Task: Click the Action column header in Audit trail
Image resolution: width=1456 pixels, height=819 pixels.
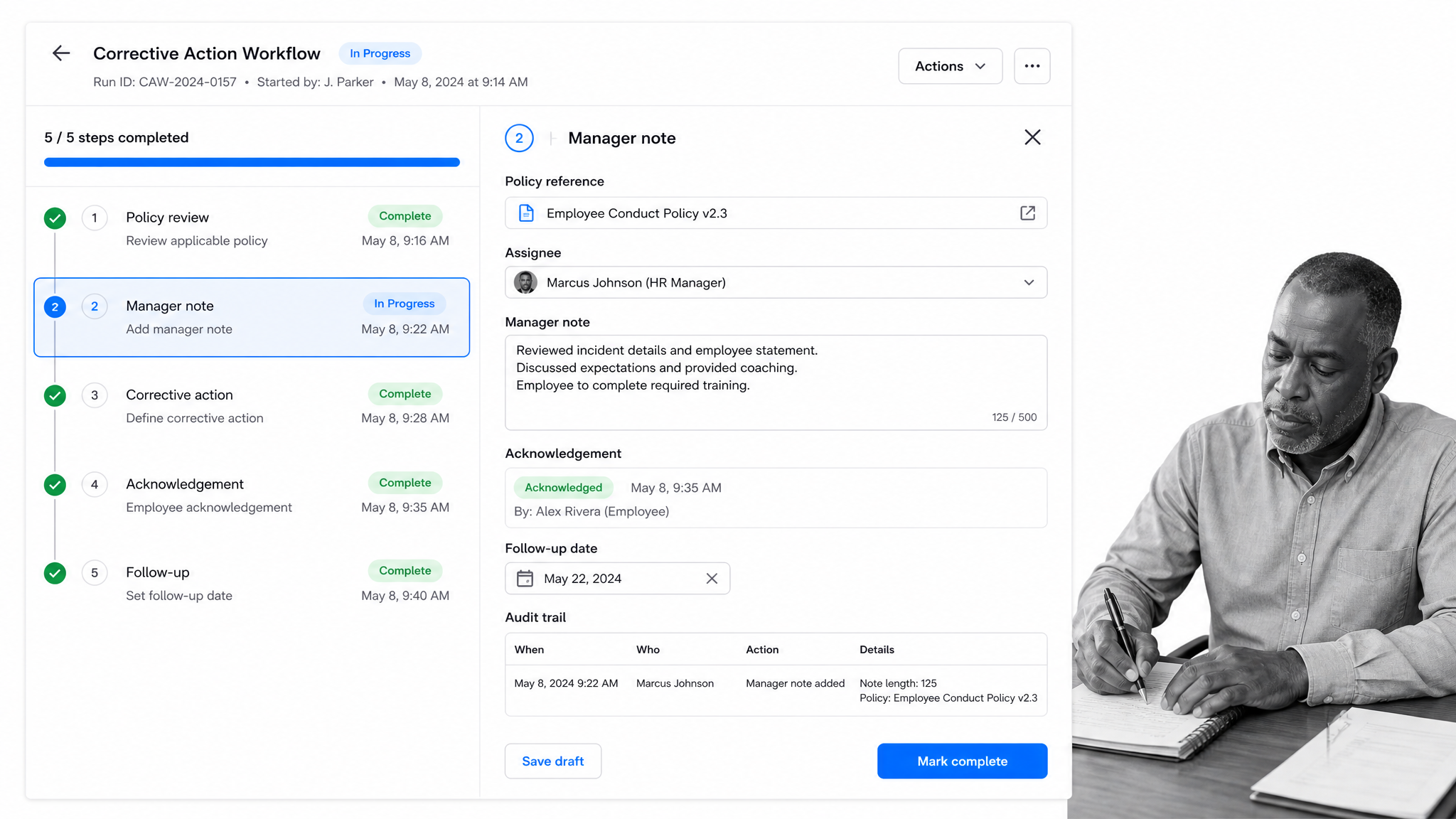Action: click(762, 650)
